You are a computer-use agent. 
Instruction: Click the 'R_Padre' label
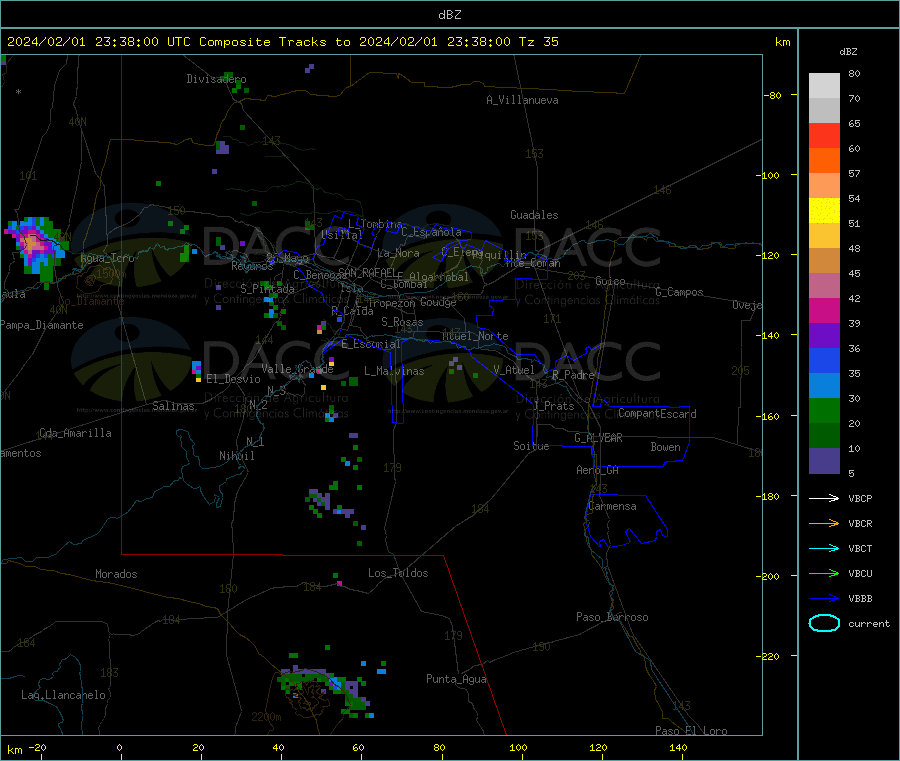pyautogui.click(x=573, y=375)
